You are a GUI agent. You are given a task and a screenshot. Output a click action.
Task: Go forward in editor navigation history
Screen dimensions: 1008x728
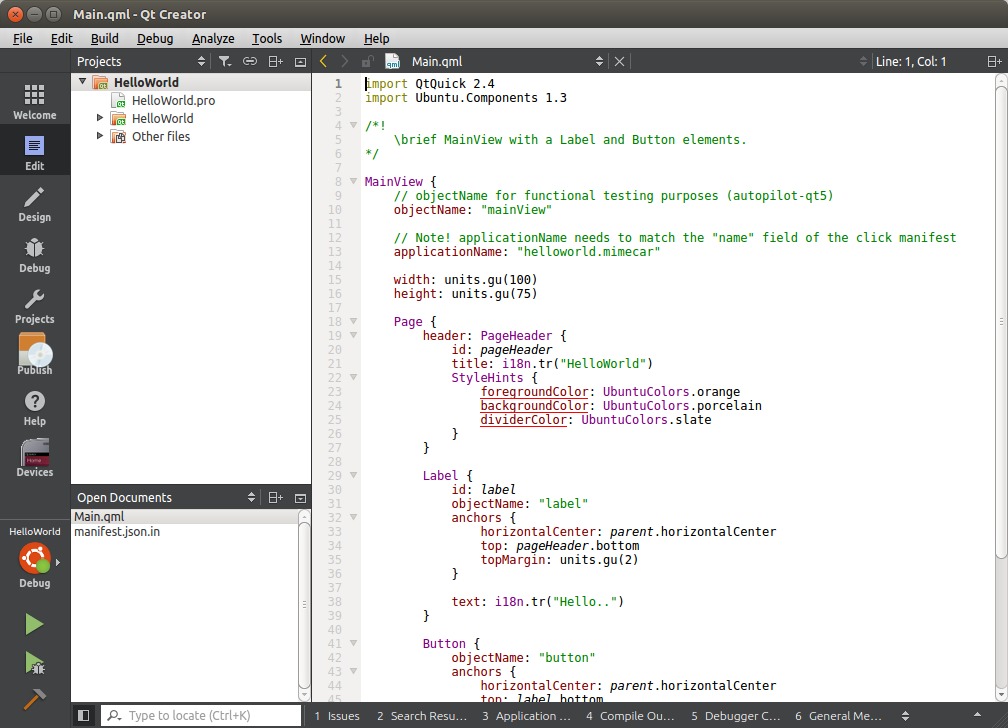pyautogui.click(x=345, y=61)
